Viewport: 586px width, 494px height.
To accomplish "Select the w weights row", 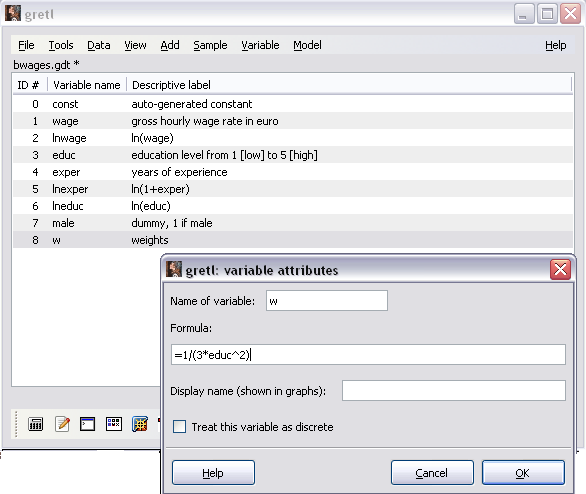I will [293, 240].
